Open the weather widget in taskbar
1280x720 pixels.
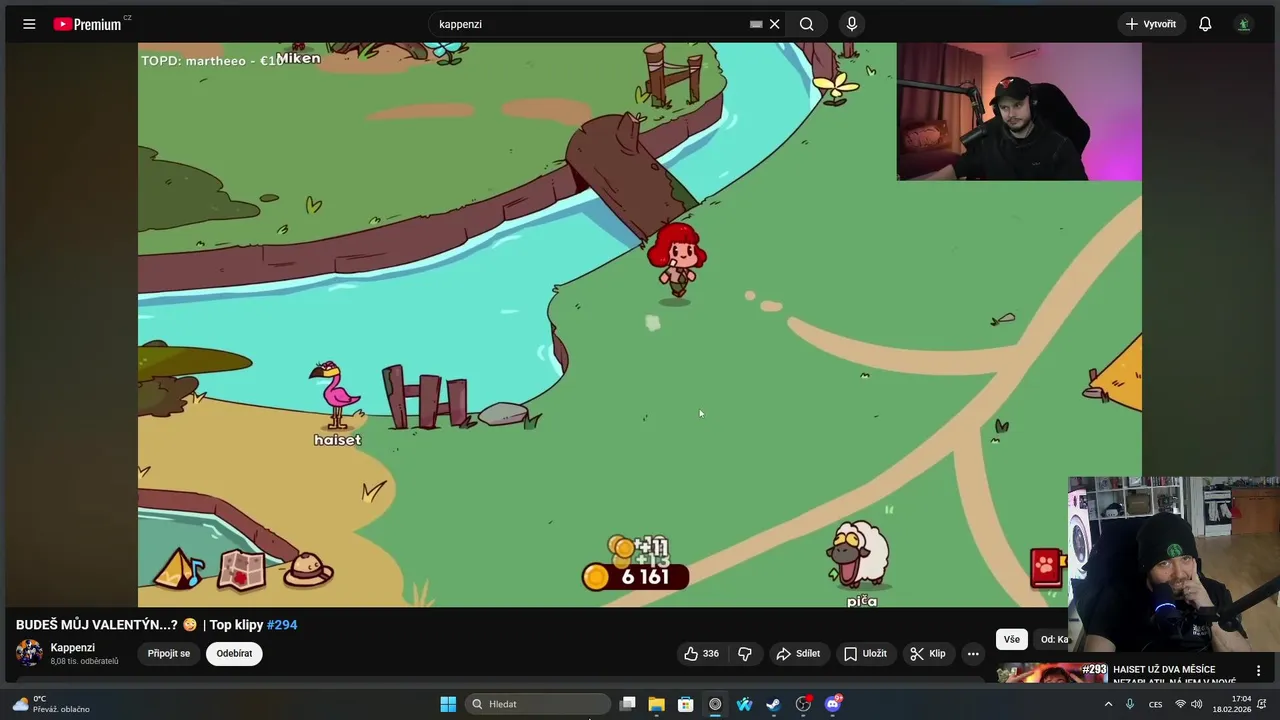coord(50,704)
